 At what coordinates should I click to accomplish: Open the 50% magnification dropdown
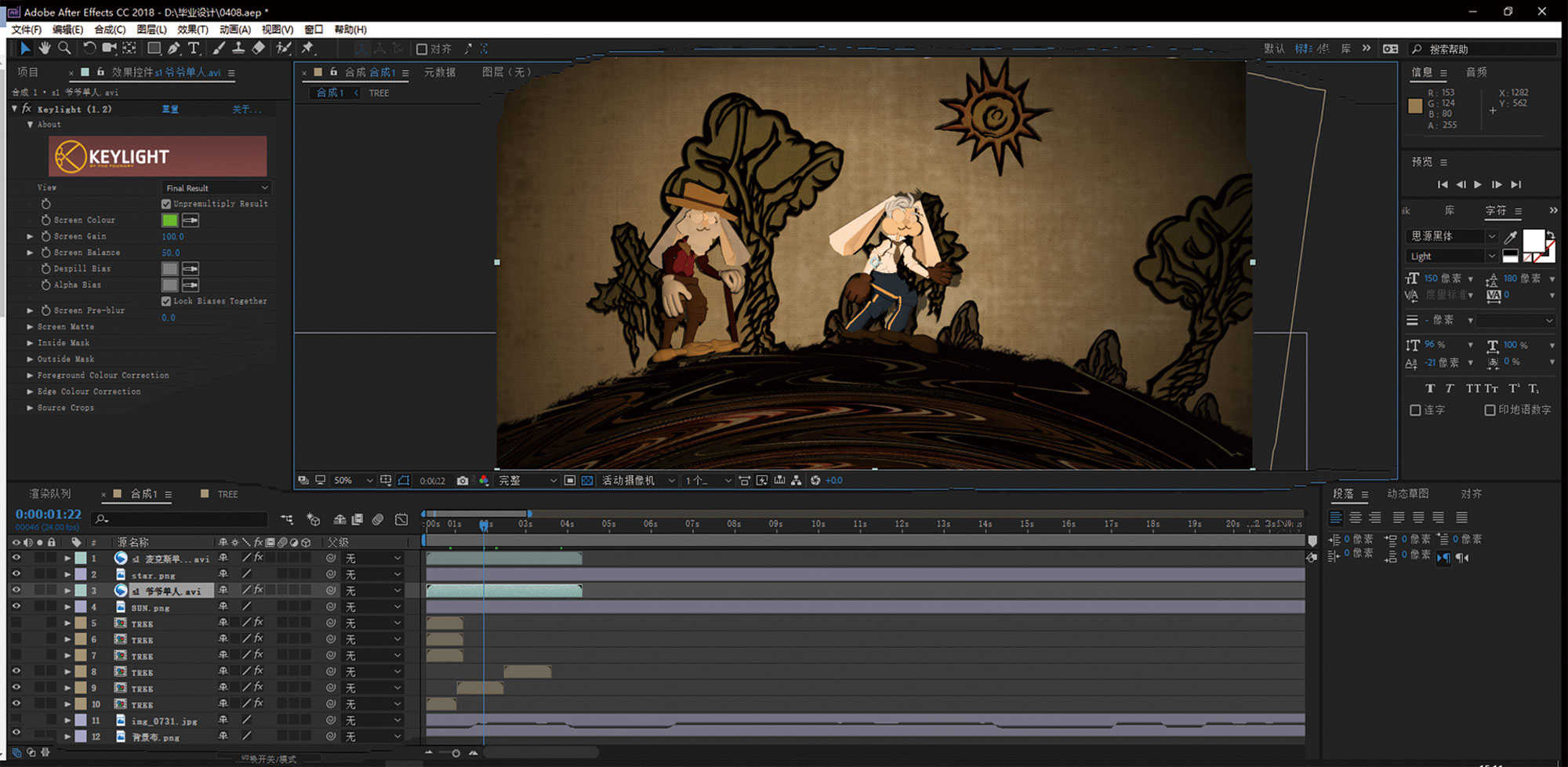point(353,481)
